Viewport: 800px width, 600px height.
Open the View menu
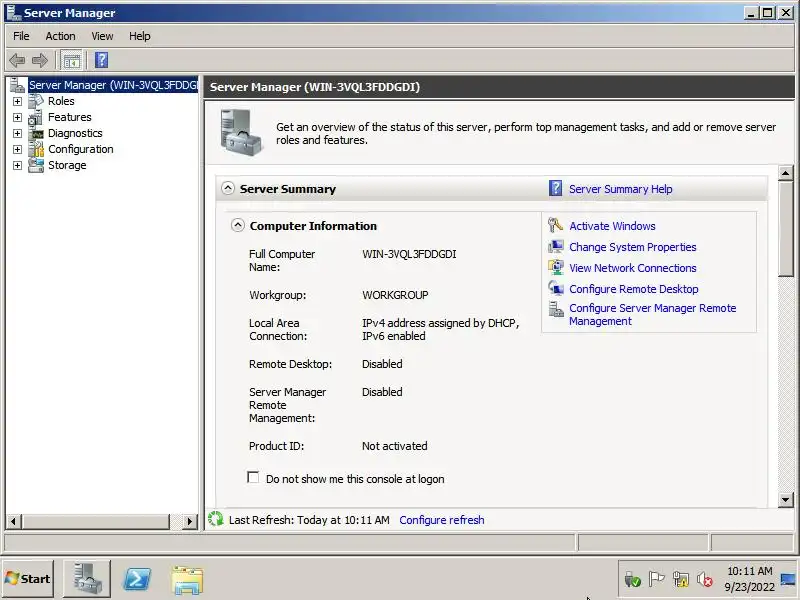tap(102, 36)
